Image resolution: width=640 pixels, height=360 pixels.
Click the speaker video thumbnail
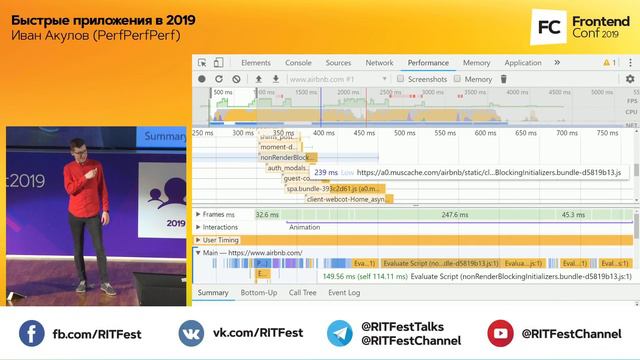coord(96,216)
